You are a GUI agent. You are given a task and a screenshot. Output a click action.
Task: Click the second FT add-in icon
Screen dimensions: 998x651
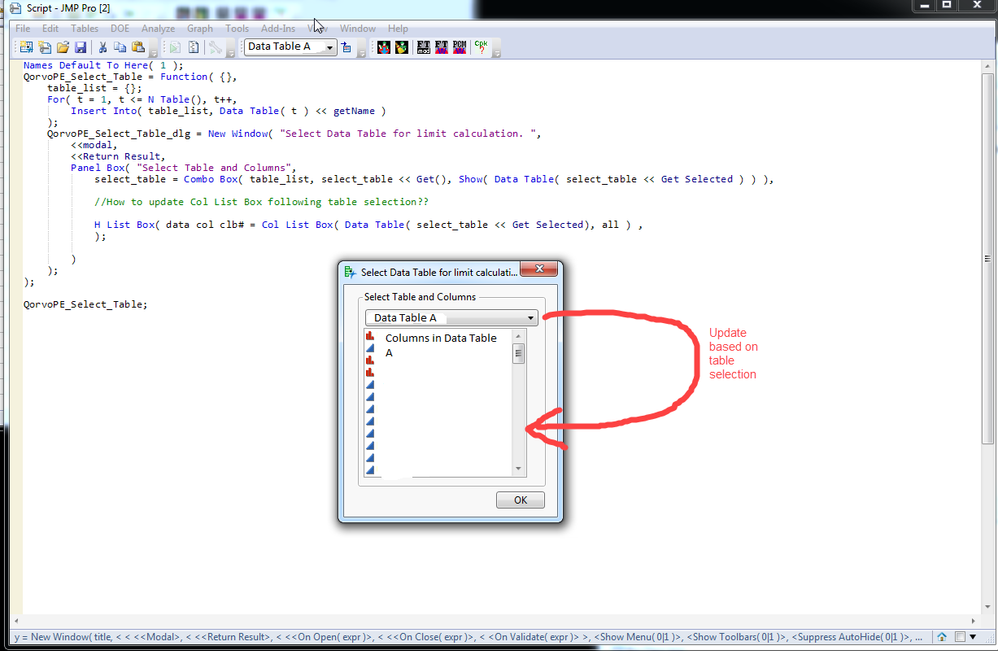(441, 47)
